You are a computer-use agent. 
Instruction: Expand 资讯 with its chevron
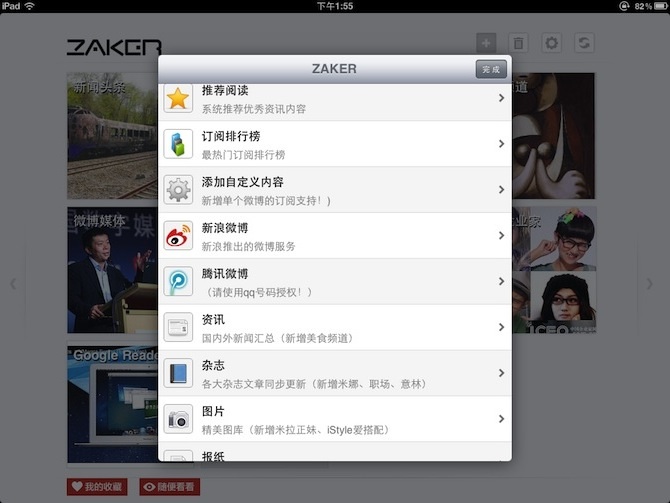click(x=502, y=327)
